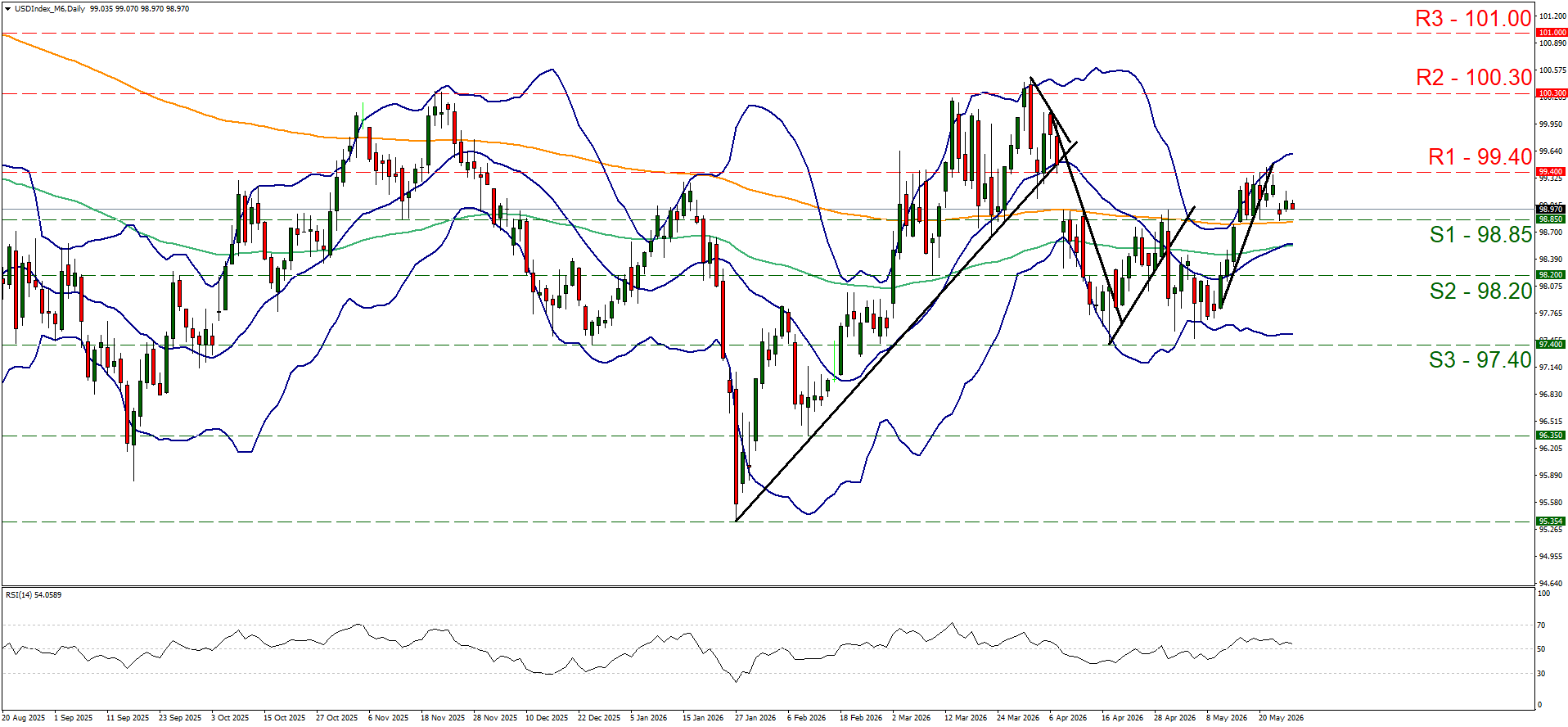Screen dimensions: 1568x727
Task: Click the 6 Apr 2026 date label
Action: (1068, 718)
